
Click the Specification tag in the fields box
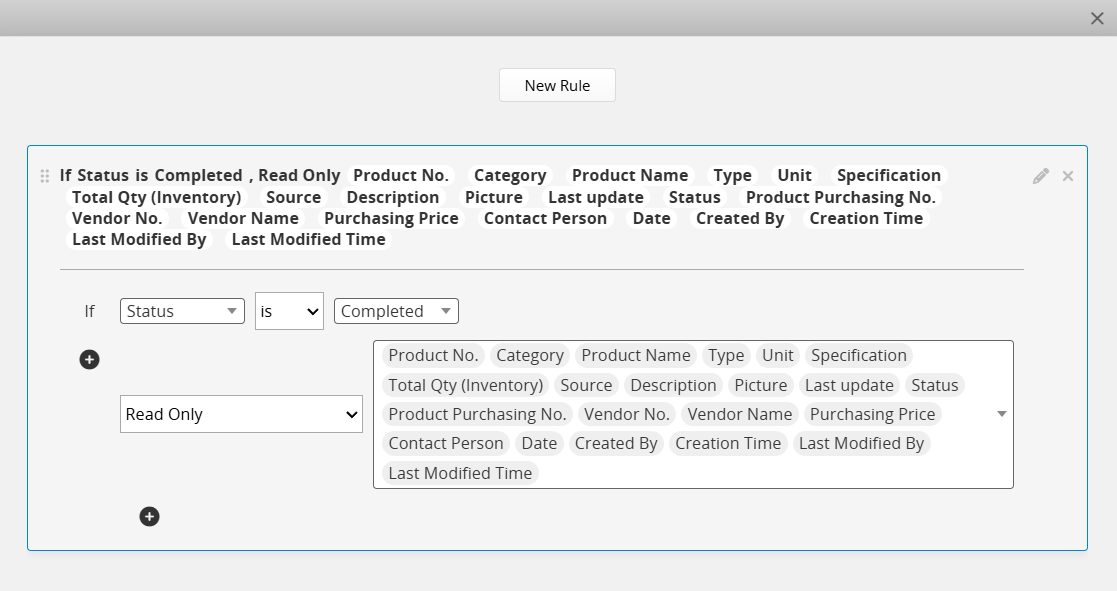click(858, 355)
